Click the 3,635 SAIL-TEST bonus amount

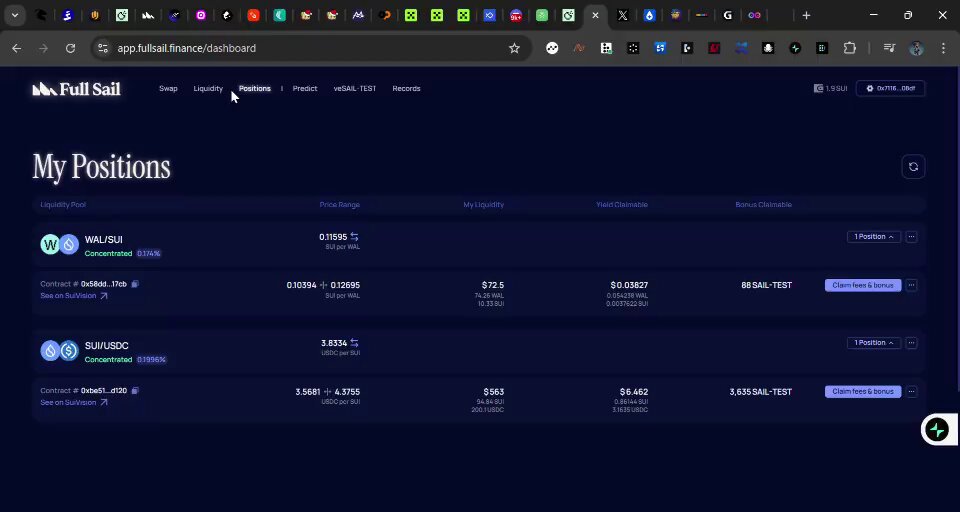point(760,391)
